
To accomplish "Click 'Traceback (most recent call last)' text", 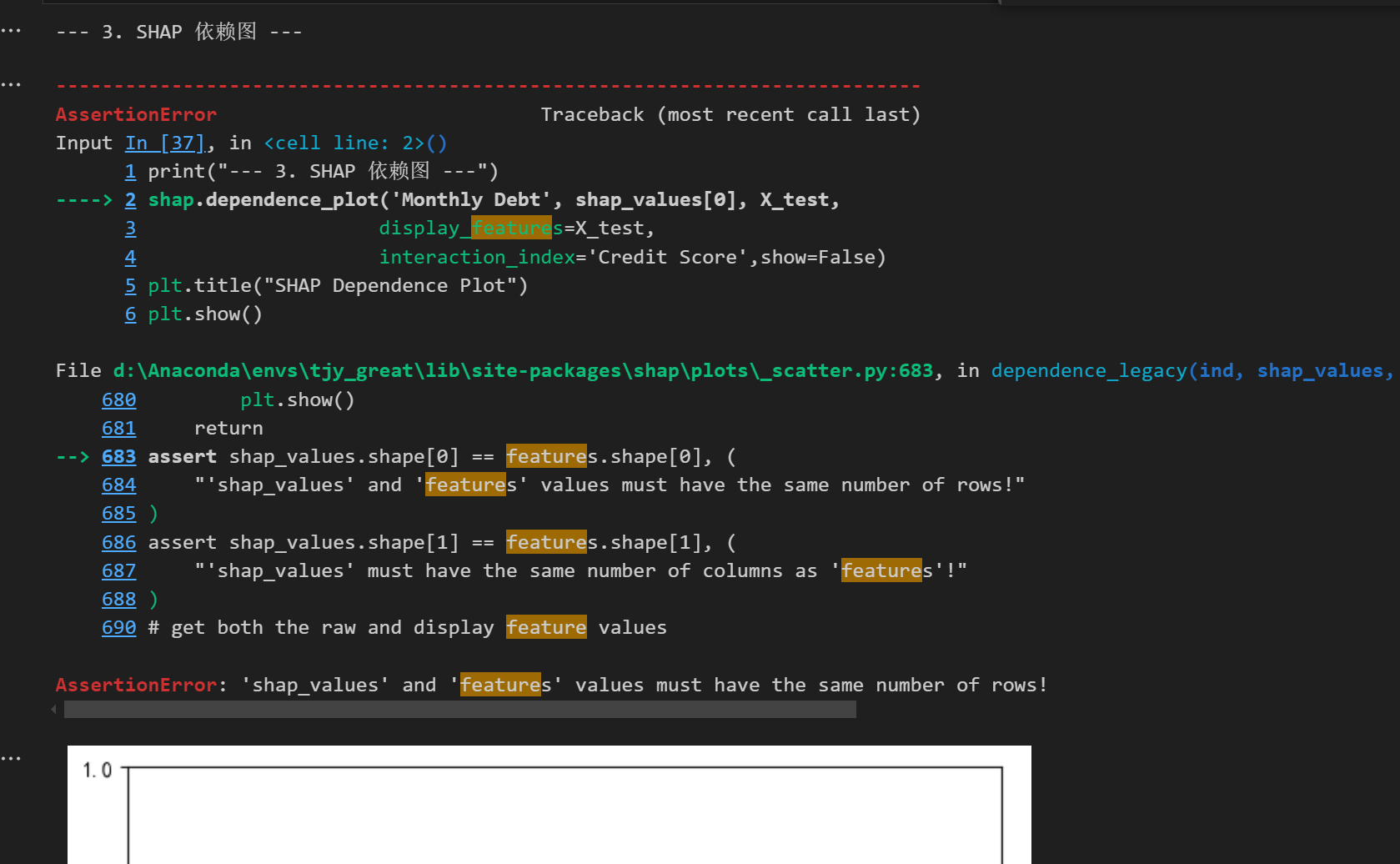I will [730, 115].
